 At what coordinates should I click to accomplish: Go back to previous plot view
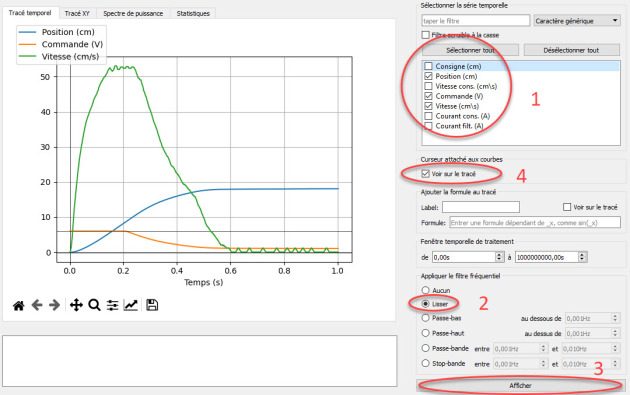point(37,305)
